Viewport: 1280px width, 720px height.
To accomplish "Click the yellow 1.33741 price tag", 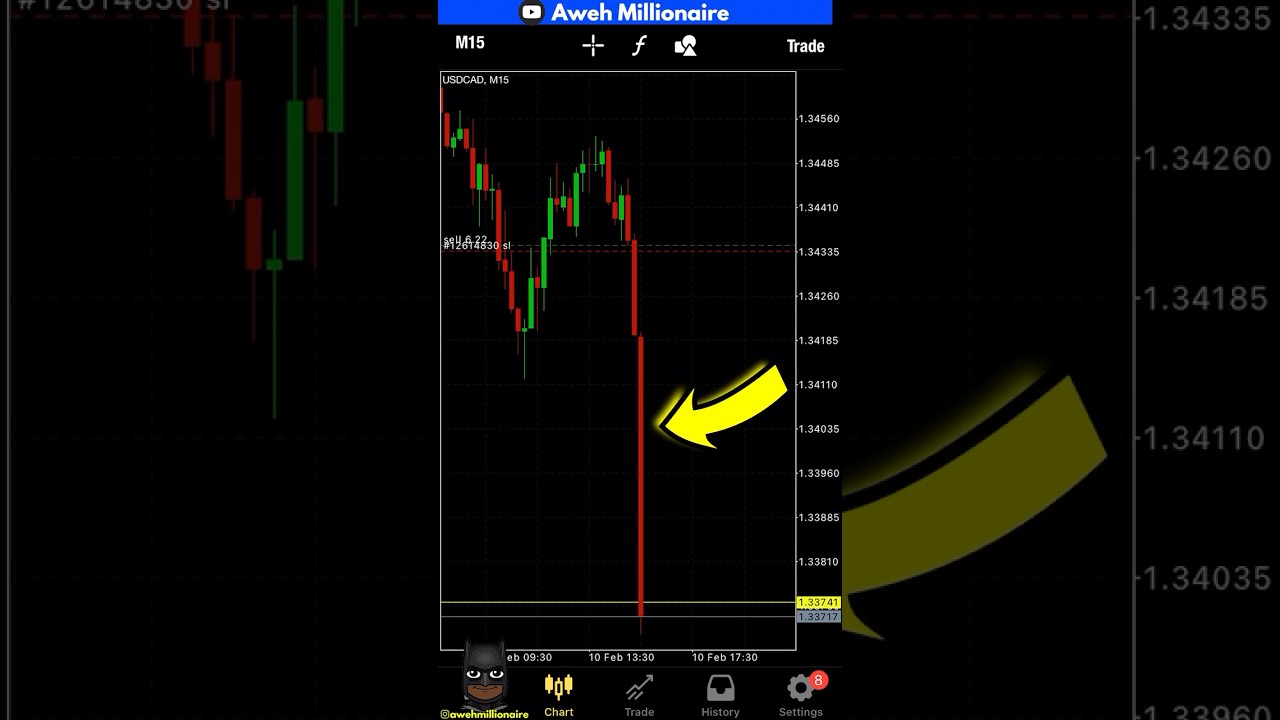I will click(x=818, y=602).
